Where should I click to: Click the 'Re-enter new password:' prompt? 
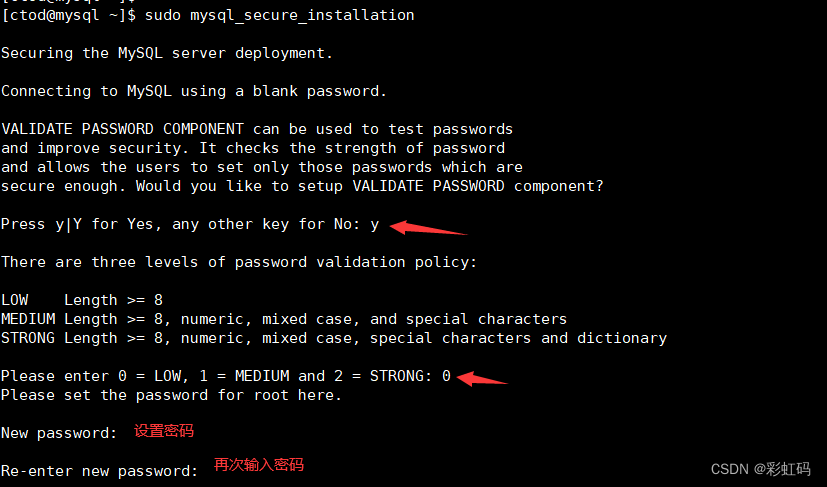click(99, 471)
